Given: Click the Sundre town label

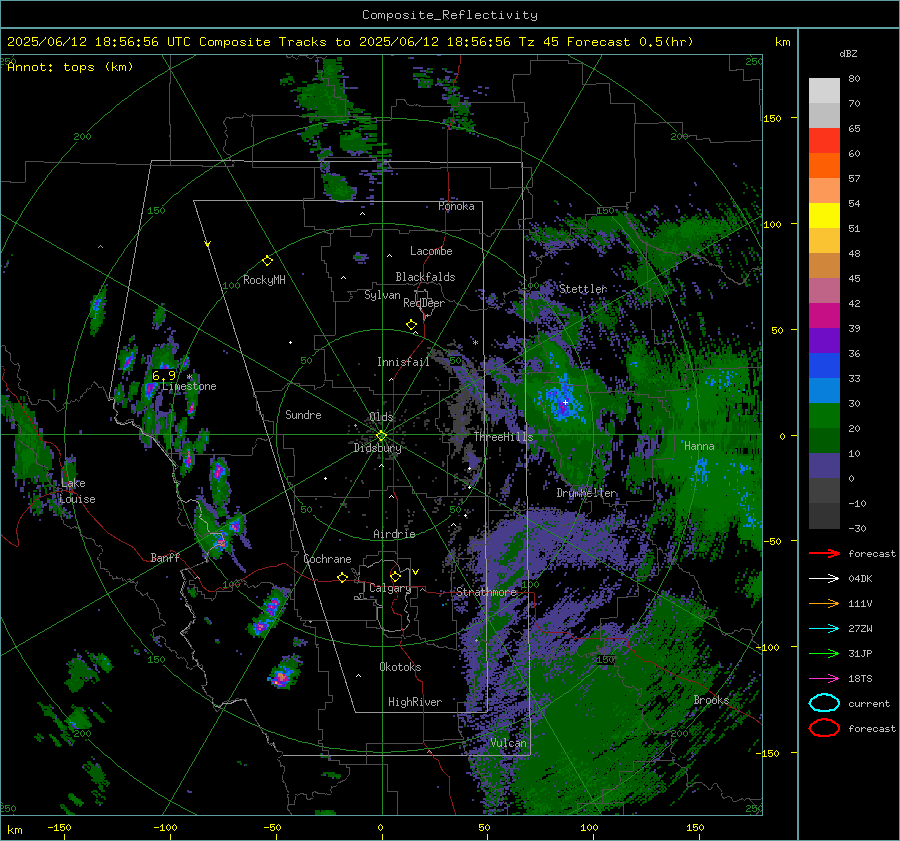Looking at the screenshot, I should point(303,414).
